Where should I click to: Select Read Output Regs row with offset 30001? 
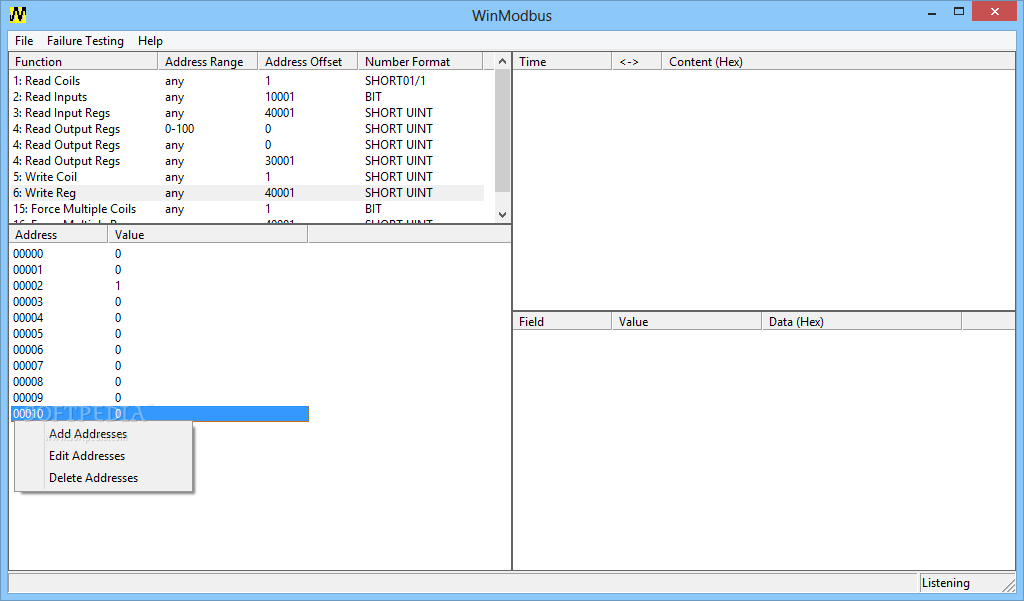[248, 161]
